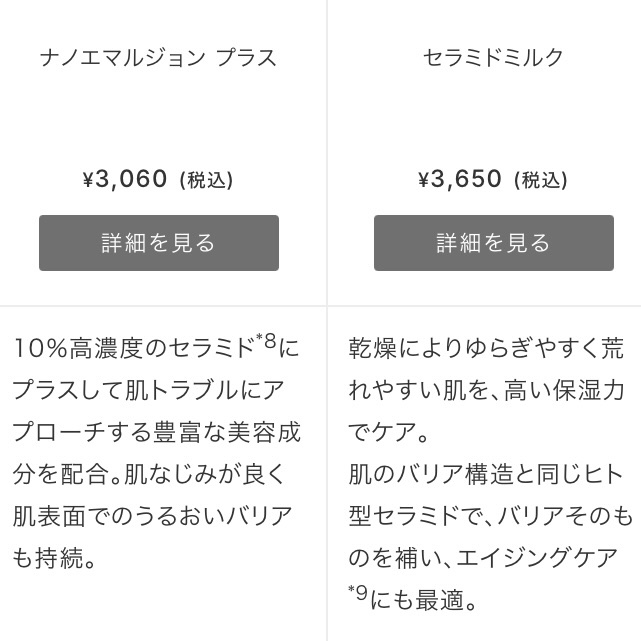This screenshot has height=641, width=641.
Task: Click the *8 footnote marker
Action: pyautogui.click(x=267, y=341)
